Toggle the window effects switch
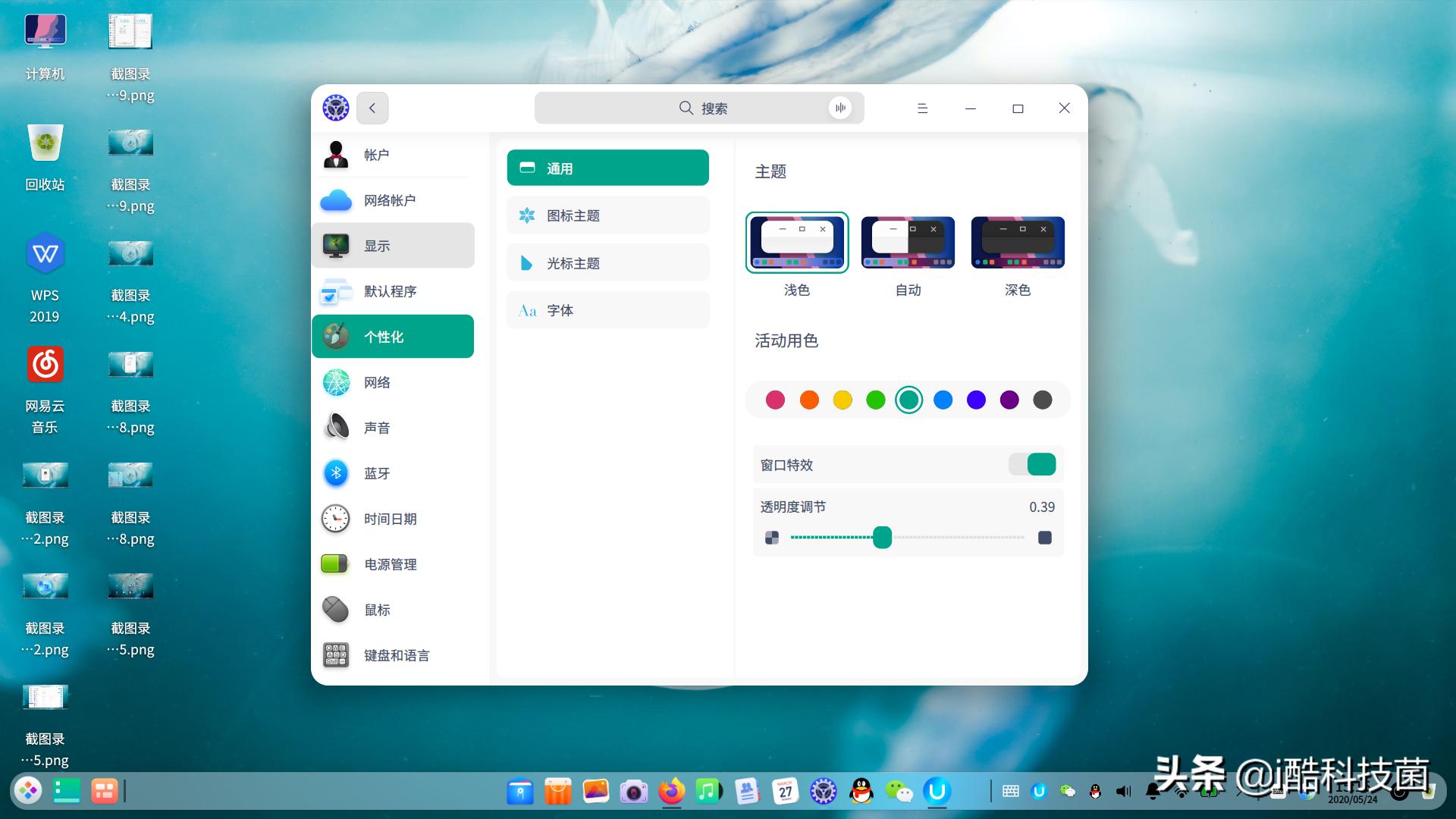Viewport: 1456px width, 819px height. tap(1032, 464)
